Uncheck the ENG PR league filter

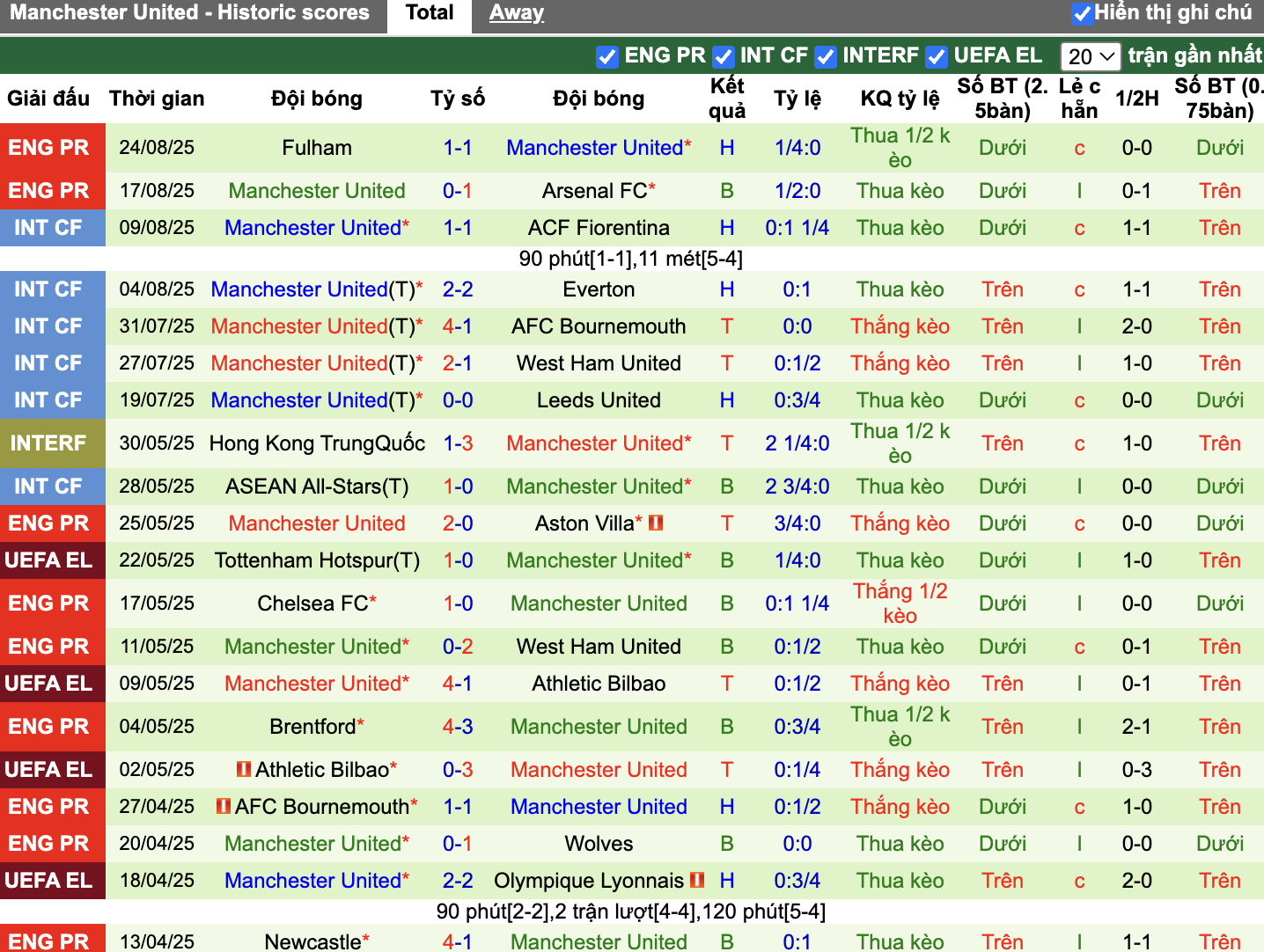click(607, 56)
